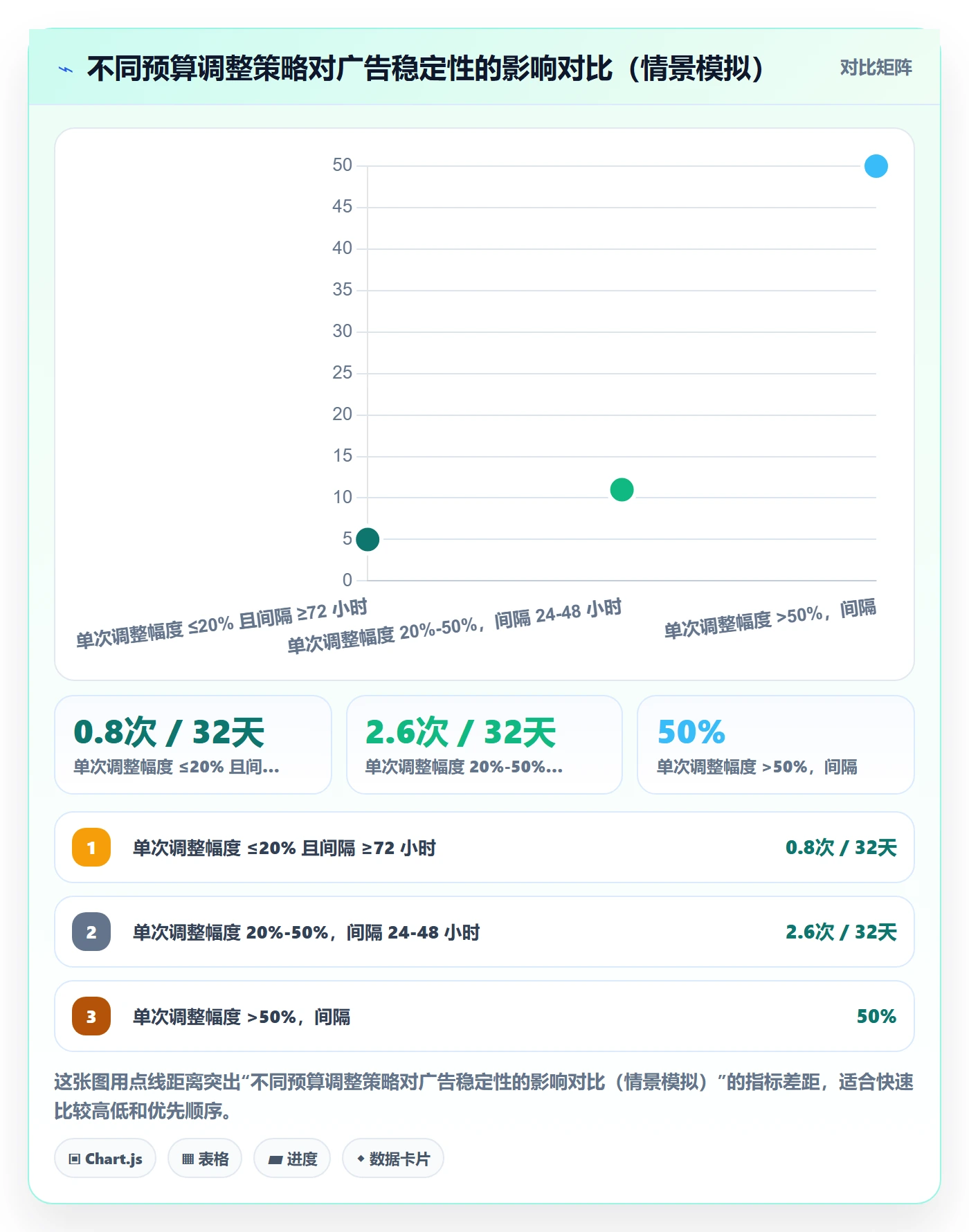969x1232 pixels.
Task: Click the y-axis tick label 25
Action: [x=342, y=373]
